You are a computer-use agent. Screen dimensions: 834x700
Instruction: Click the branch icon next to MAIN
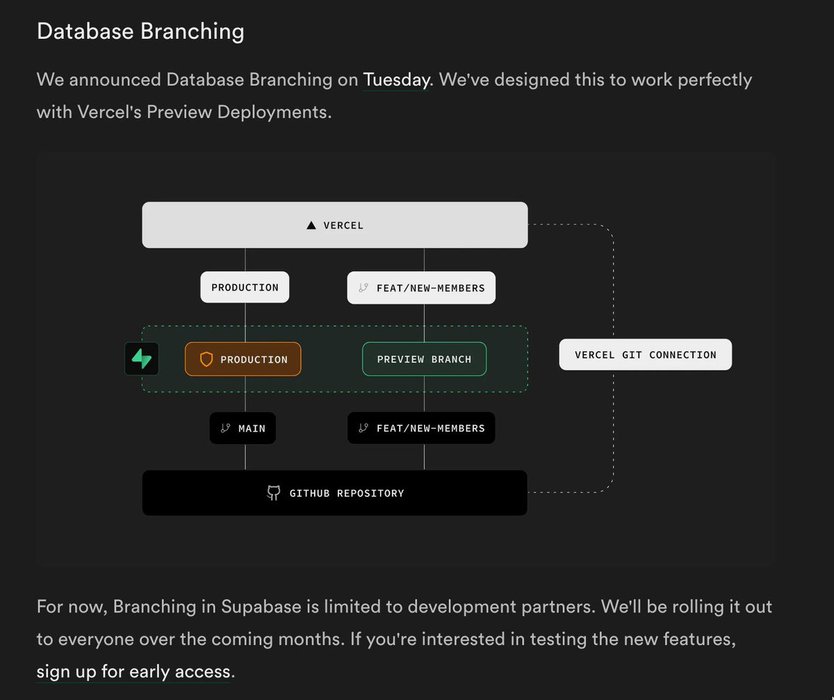pyautogui.click(x=226, y=428)
